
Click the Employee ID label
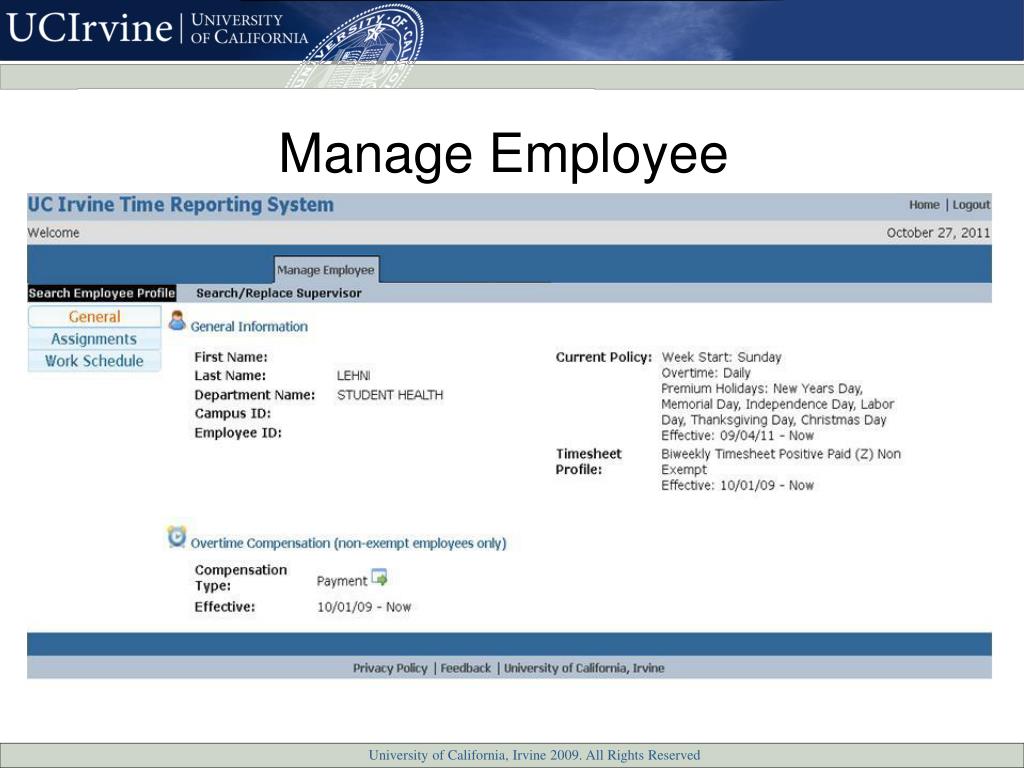238,432
